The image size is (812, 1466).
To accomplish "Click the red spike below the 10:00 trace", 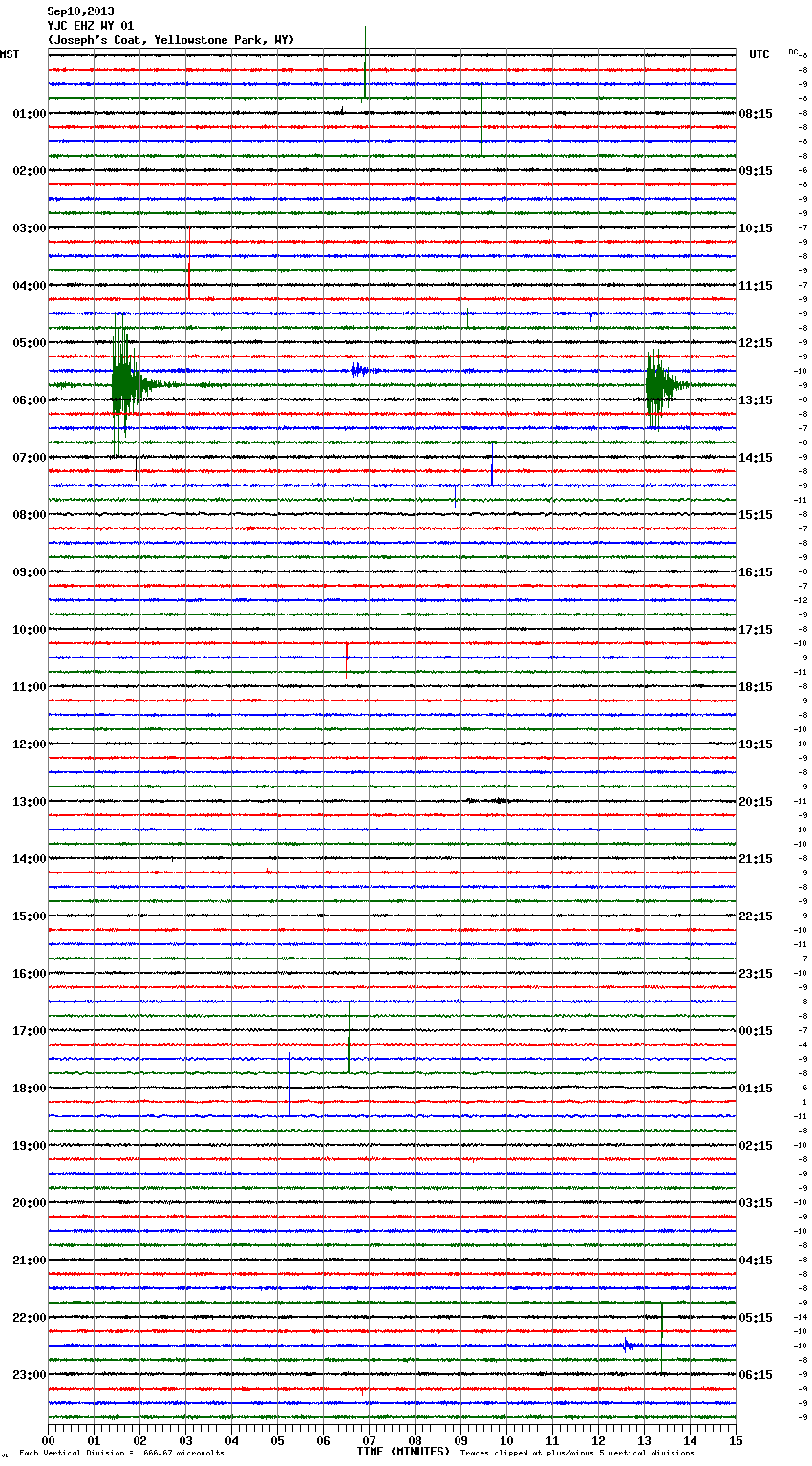I will click(x=347, y=660).
